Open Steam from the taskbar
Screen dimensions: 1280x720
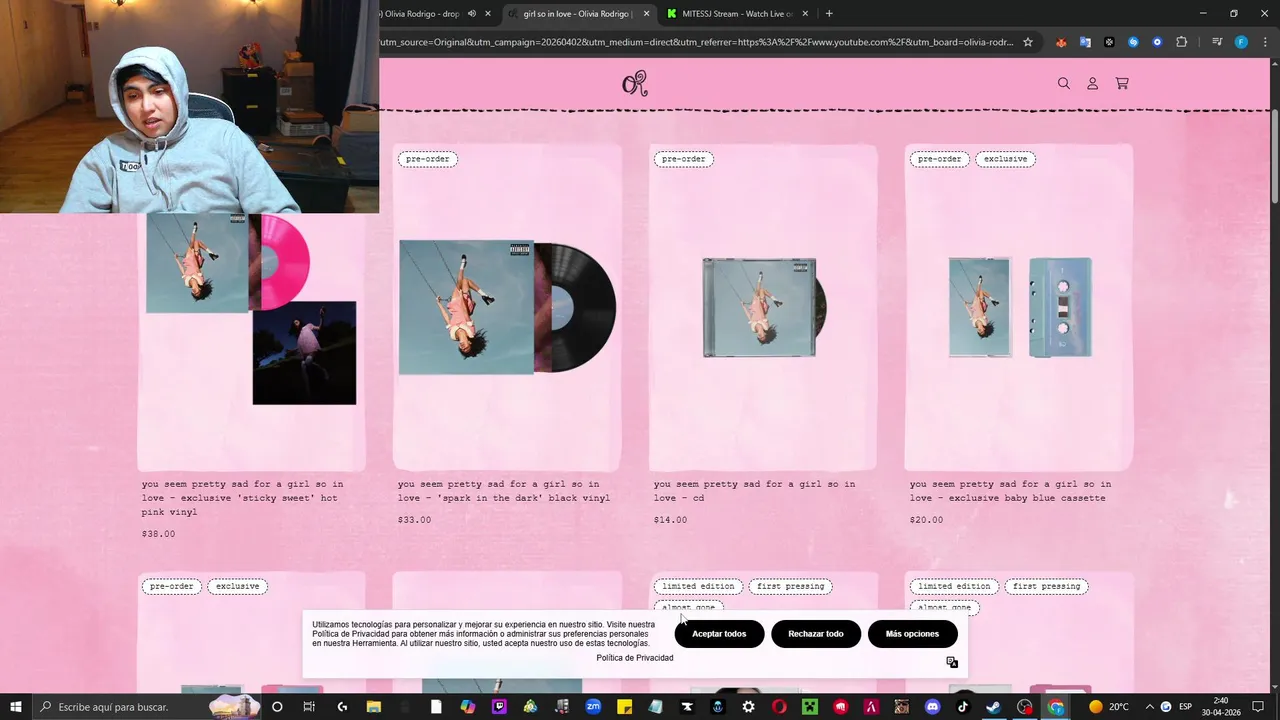[994, 707]
